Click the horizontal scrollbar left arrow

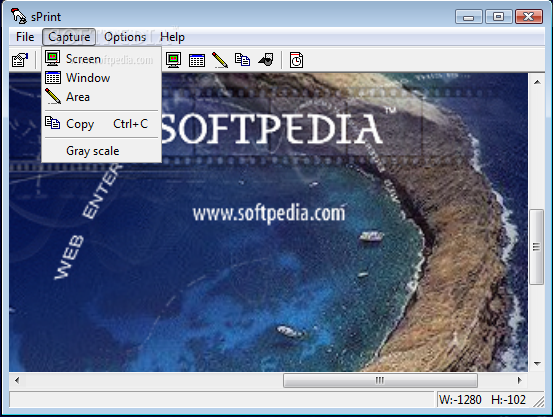(x=17, y=380)
